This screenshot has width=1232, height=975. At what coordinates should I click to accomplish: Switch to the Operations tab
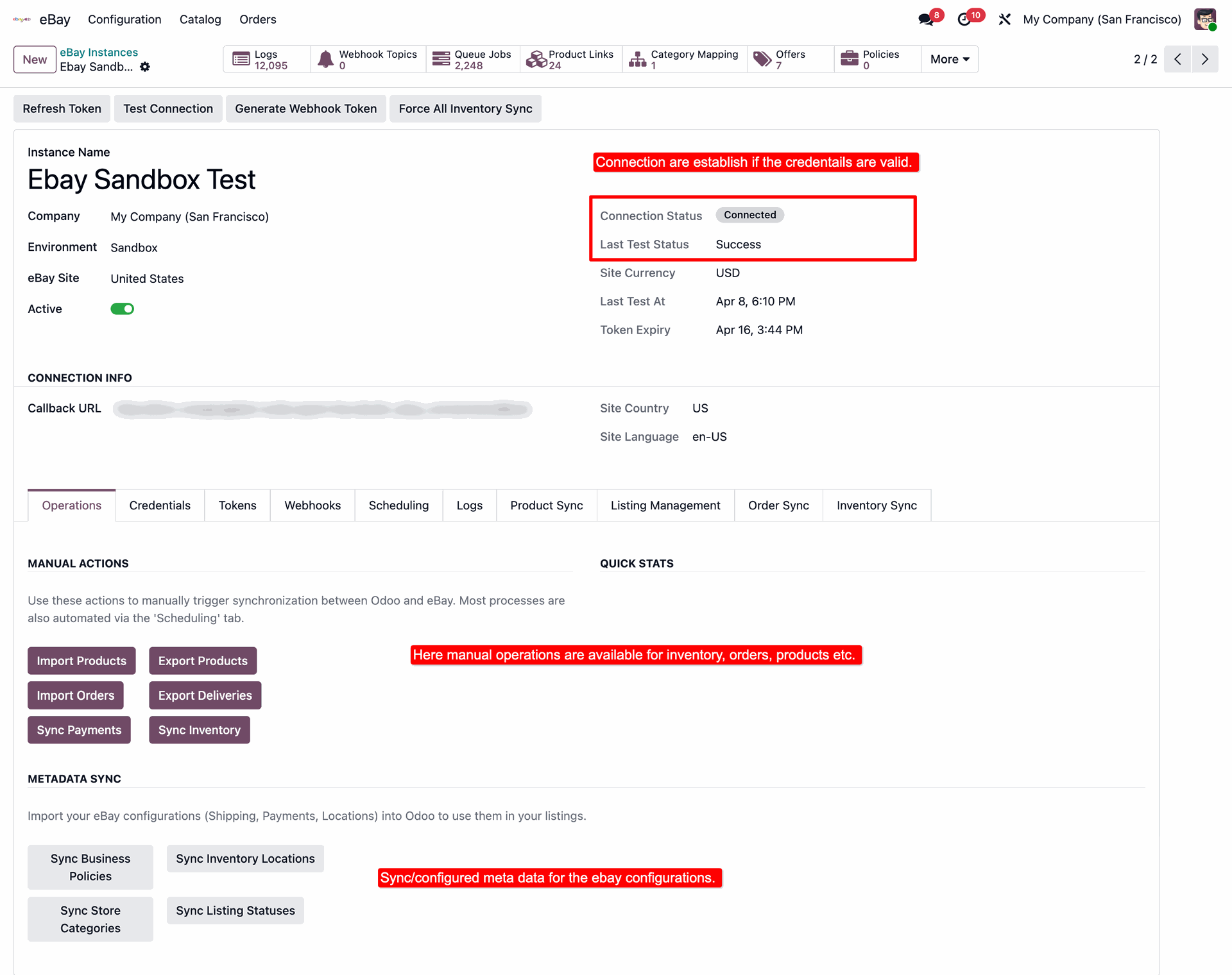click(x=72, y=505)
